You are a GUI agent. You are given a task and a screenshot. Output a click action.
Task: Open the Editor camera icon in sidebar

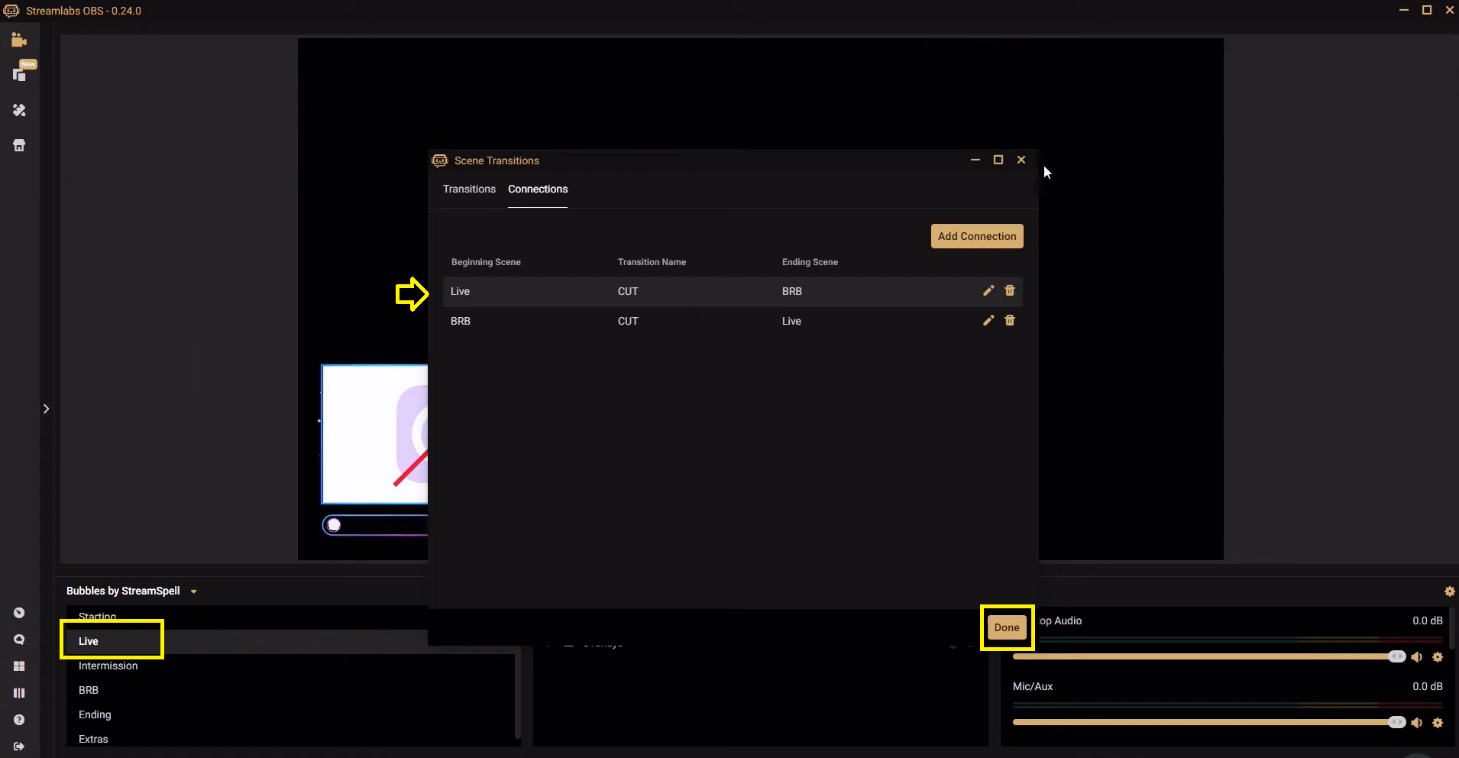coord(18,40)
